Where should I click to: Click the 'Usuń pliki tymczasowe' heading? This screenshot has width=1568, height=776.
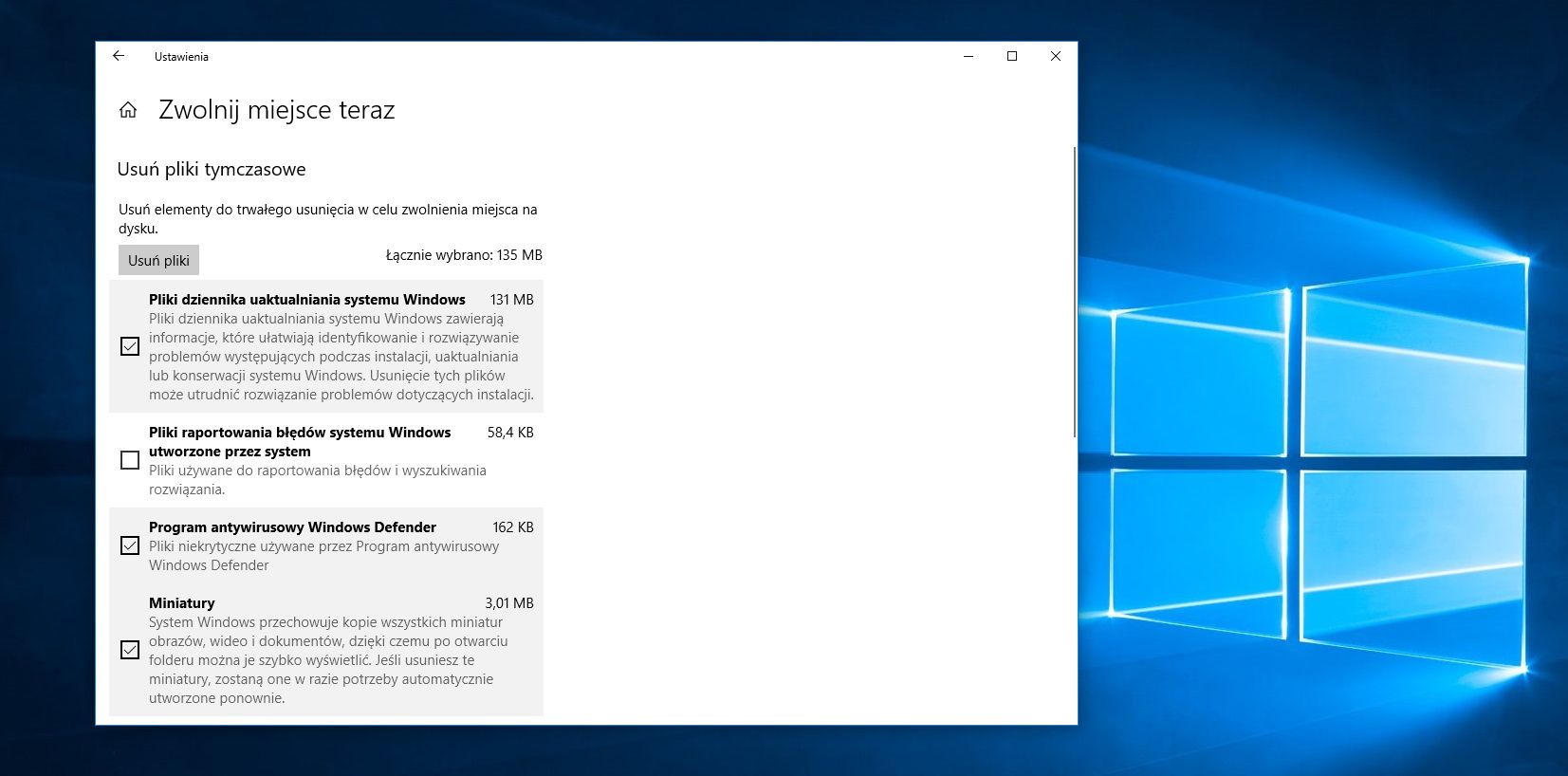click(212, 170)
